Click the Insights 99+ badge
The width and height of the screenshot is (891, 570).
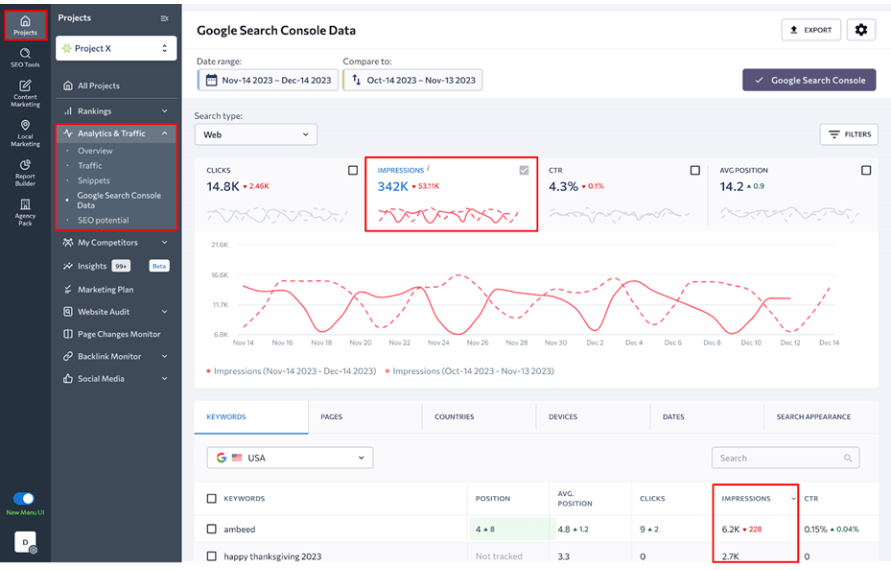pyautogui.click(x=121, y=266)
